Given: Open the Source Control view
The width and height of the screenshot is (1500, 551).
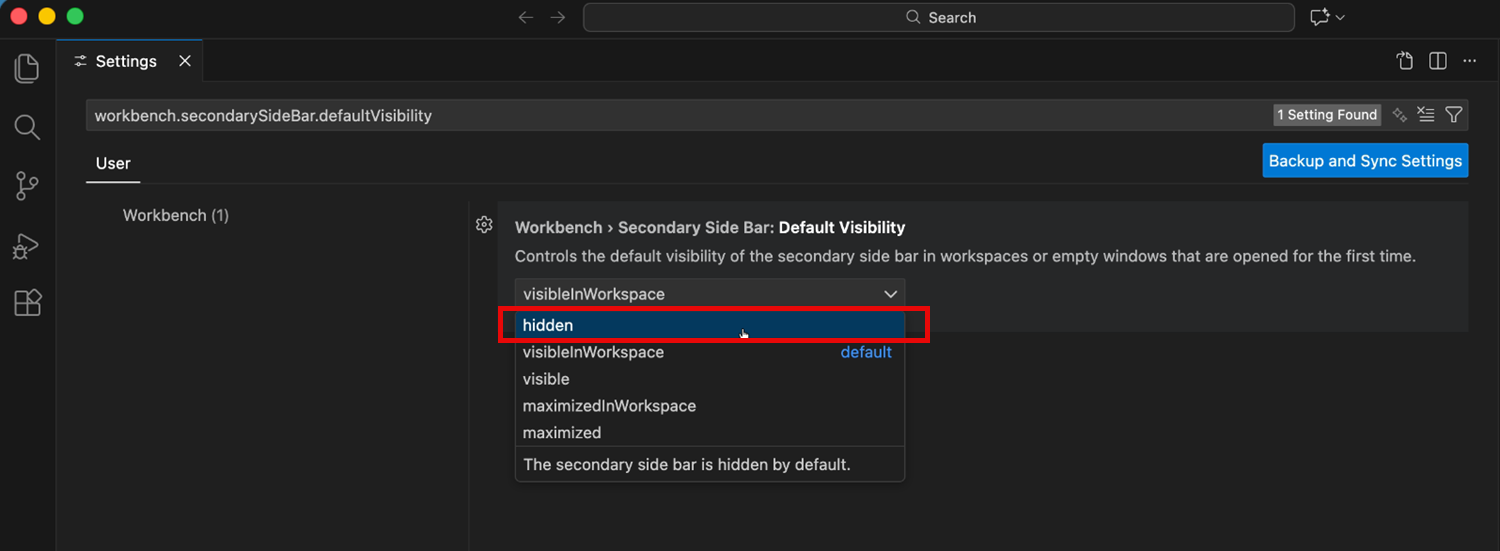Looking at the screenshot, I should point(27,186).
